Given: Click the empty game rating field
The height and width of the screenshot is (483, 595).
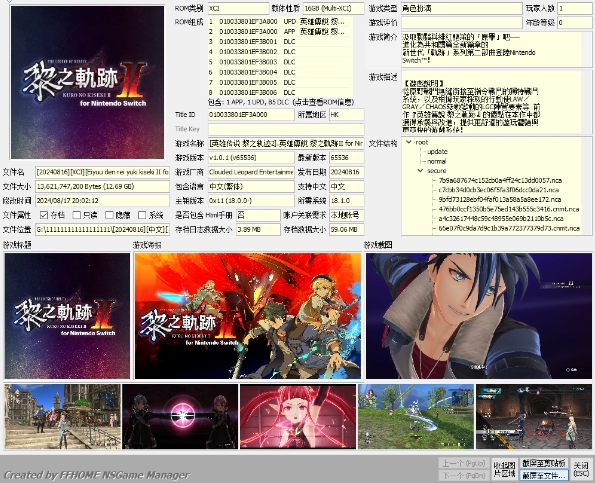Looking at the screenshot, I should (462, 22).
